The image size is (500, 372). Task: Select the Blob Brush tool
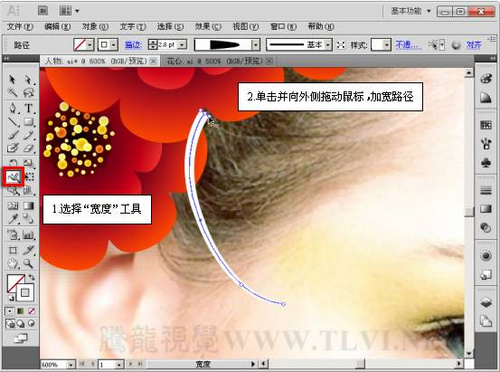click(x=12, y=147)
